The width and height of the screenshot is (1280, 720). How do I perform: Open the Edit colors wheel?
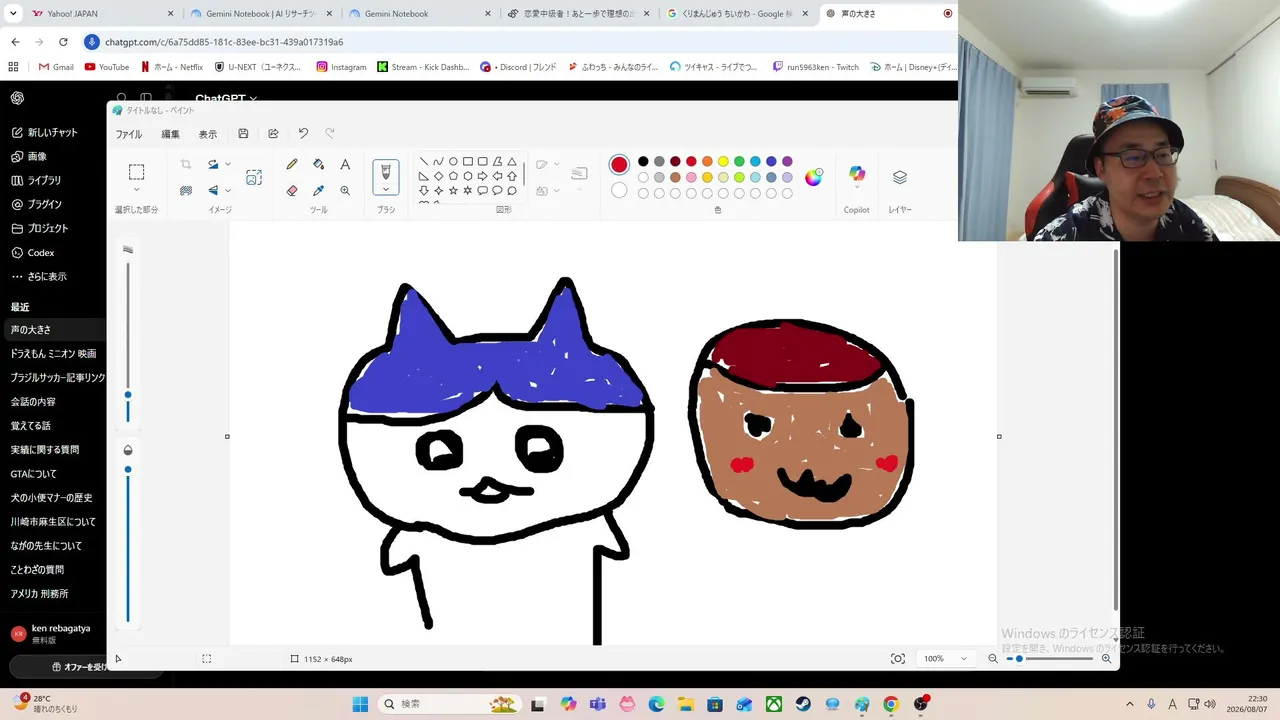tap(814, 177)
